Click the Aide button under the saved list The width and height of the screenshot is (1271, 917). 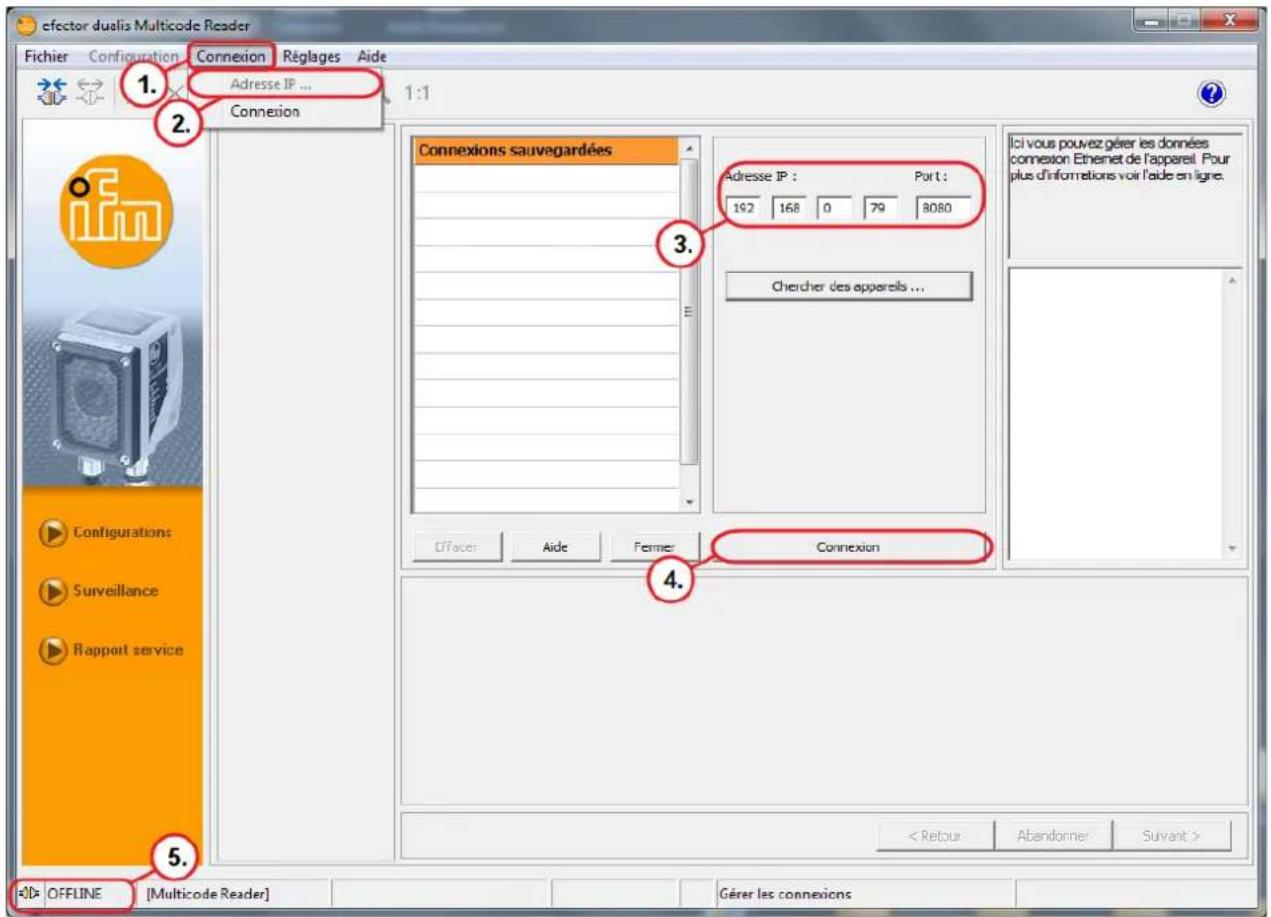(555, 547)
